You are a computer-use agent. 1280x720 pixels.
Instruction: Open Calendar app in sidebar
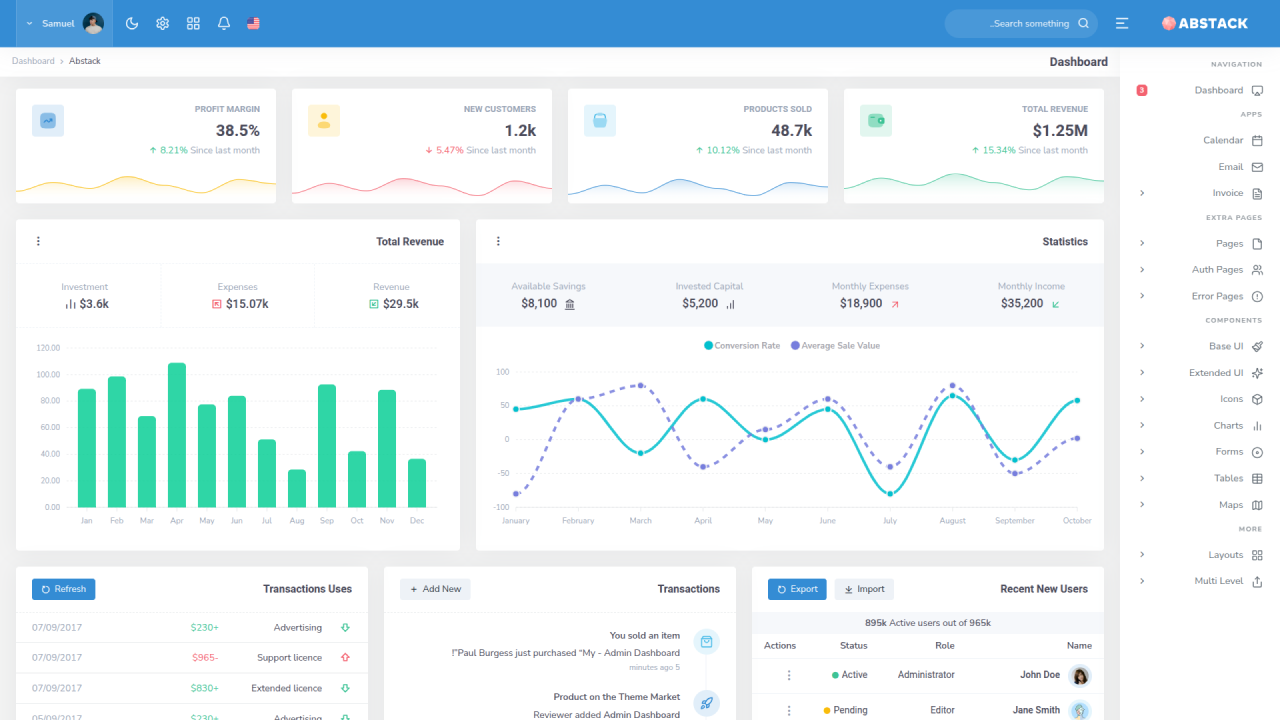[1200, 141]
